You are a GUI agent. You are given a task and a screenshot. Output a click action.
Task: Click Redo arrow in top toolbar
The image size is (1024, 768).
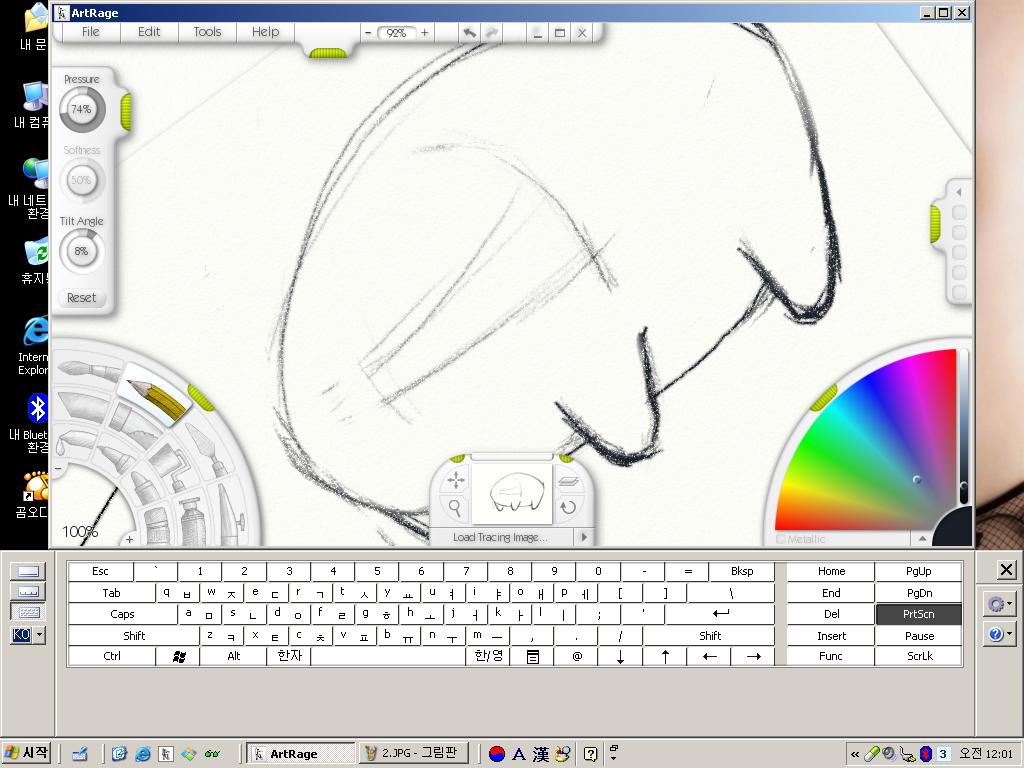pos(492,32)
